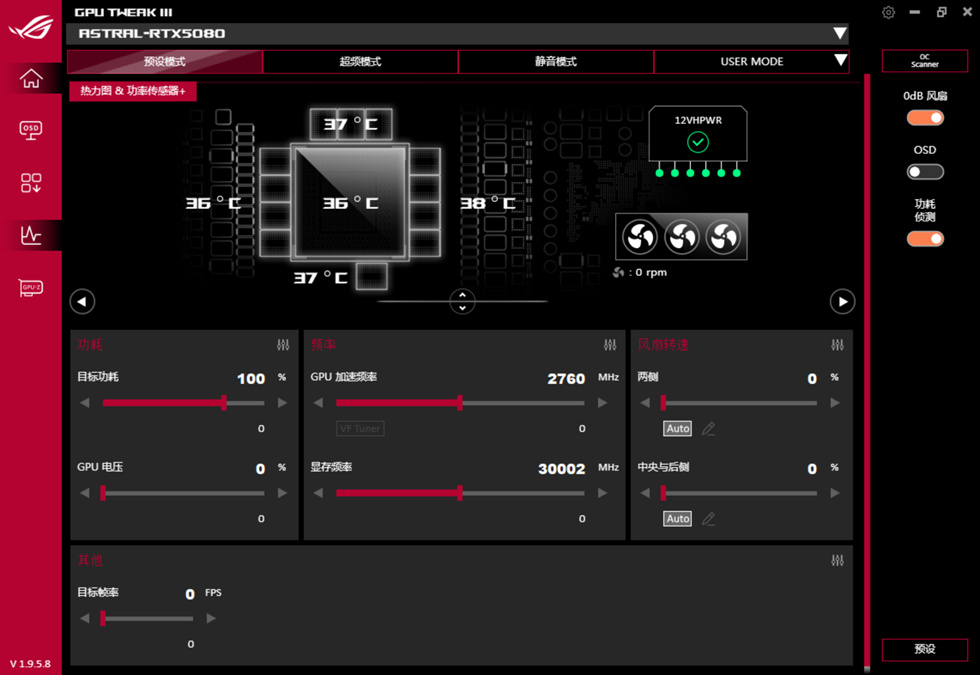
Task: Click the 预设 button
Action: point(925,649)
